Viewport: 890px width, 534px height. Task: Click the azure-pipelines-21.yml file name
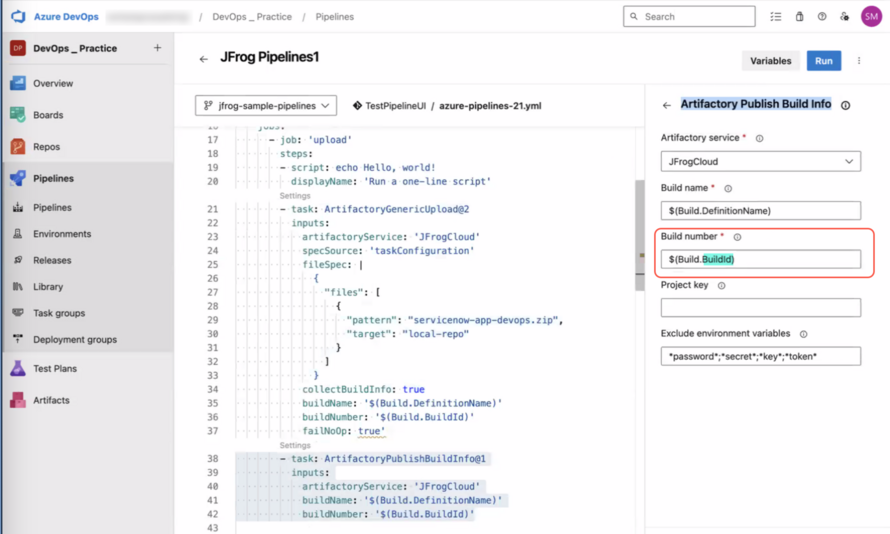(490, 106)
